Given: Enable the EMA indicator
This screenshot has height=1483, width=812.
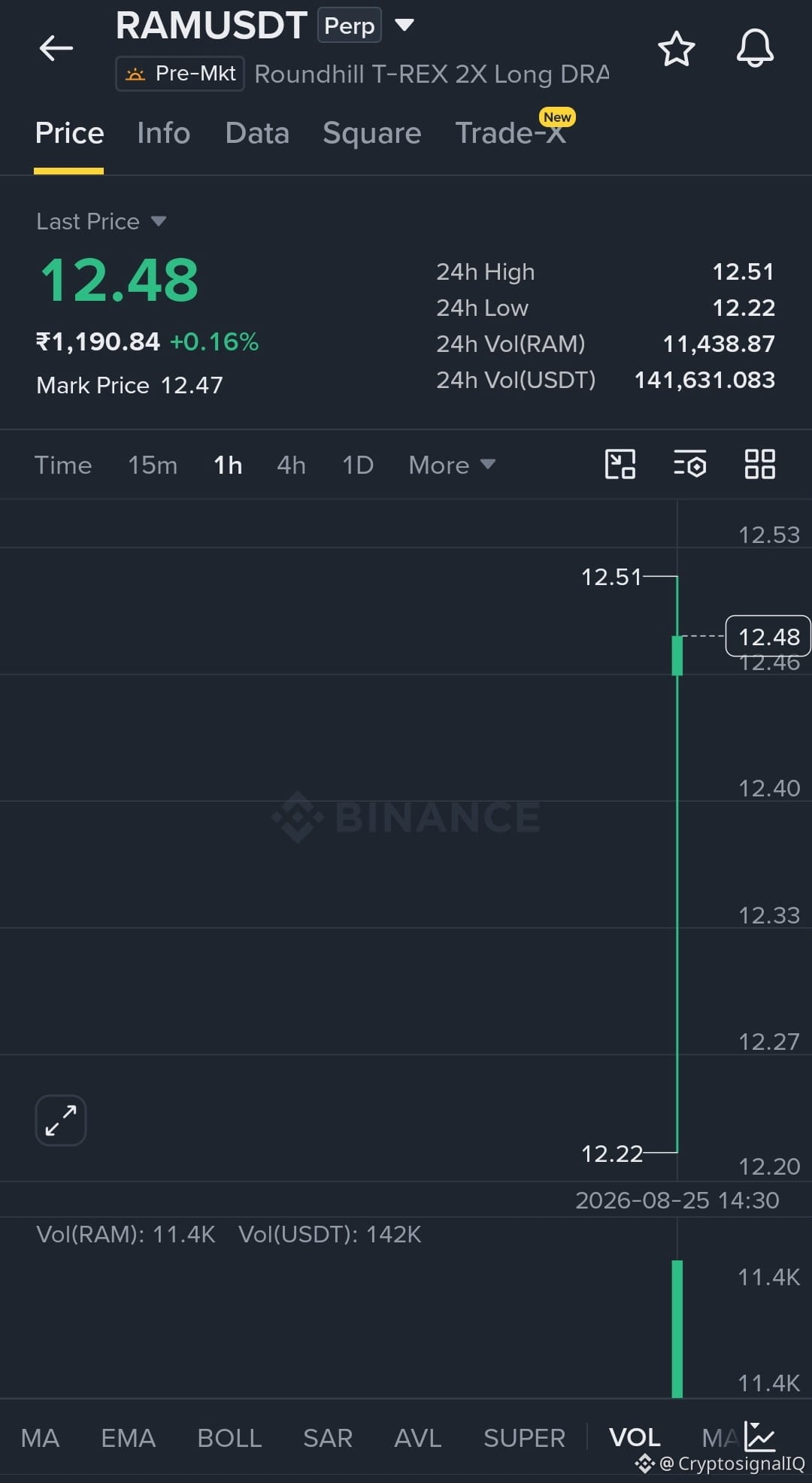Looking at the screenshot, I should point(129,1437).
